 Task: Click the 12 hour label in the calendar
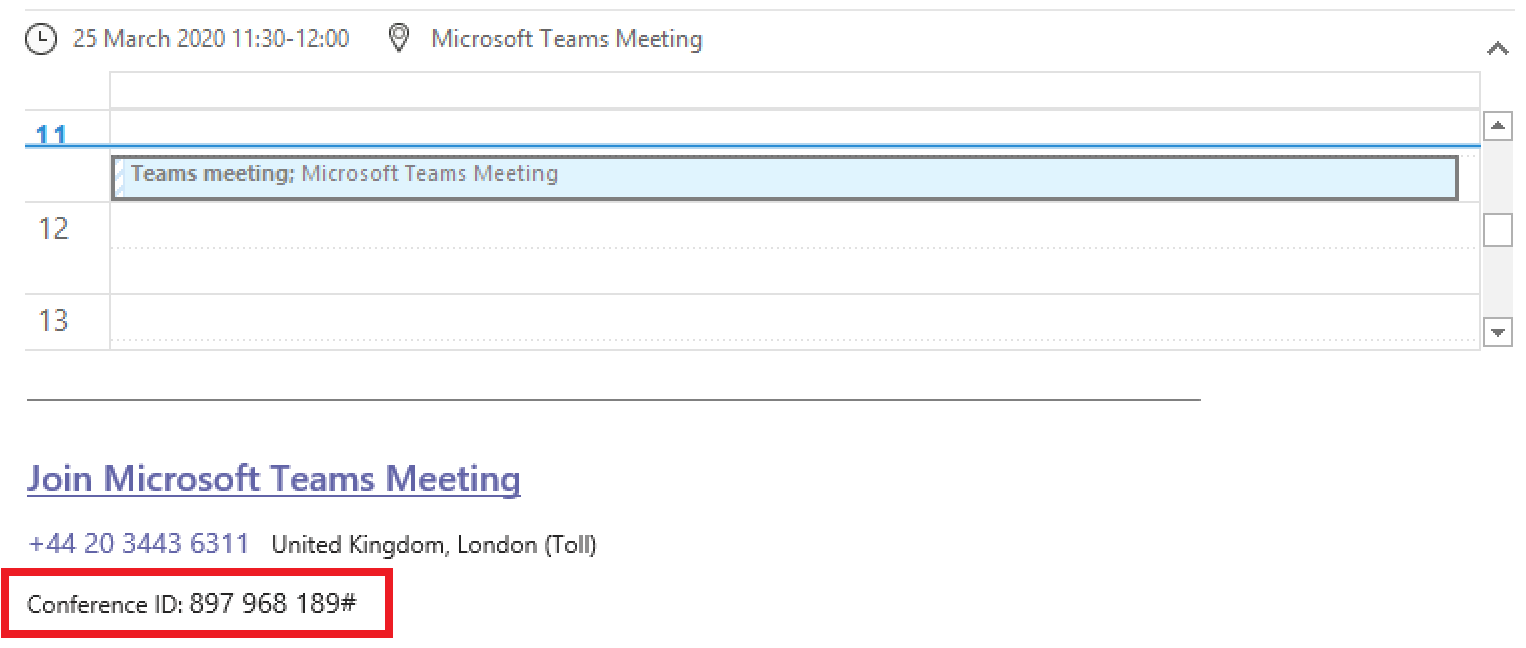53,229
